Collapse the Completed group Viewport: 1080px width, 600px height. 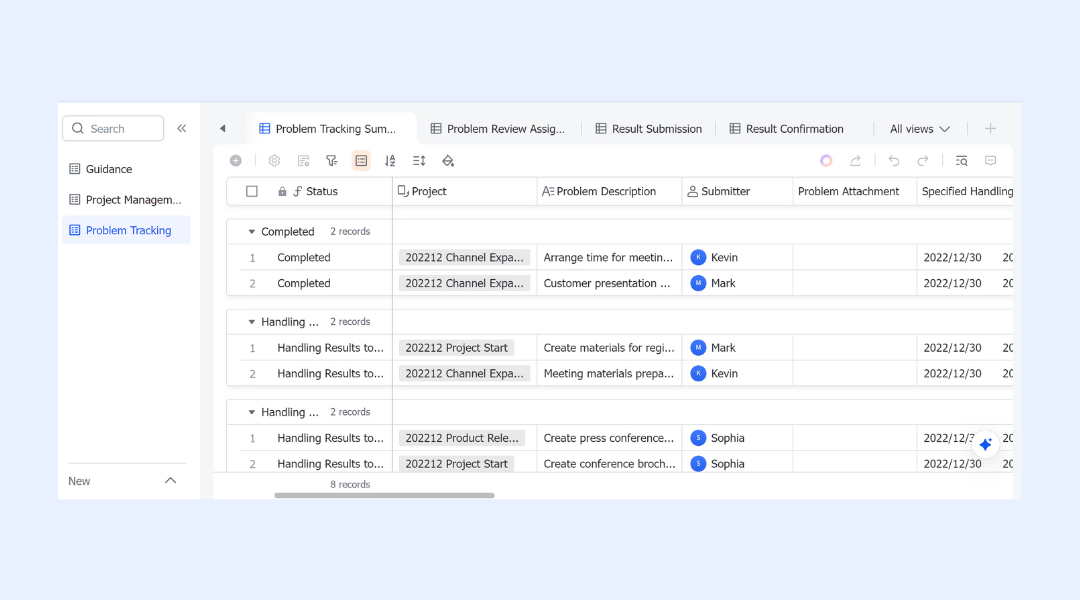coord(251,231)
